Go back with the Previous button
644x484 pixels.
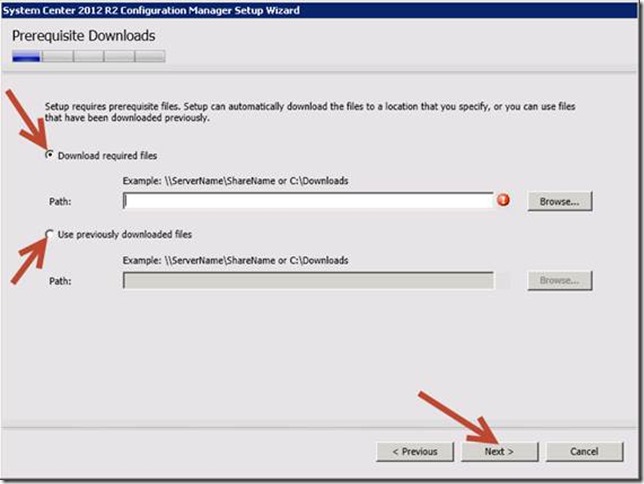point(414,451)
